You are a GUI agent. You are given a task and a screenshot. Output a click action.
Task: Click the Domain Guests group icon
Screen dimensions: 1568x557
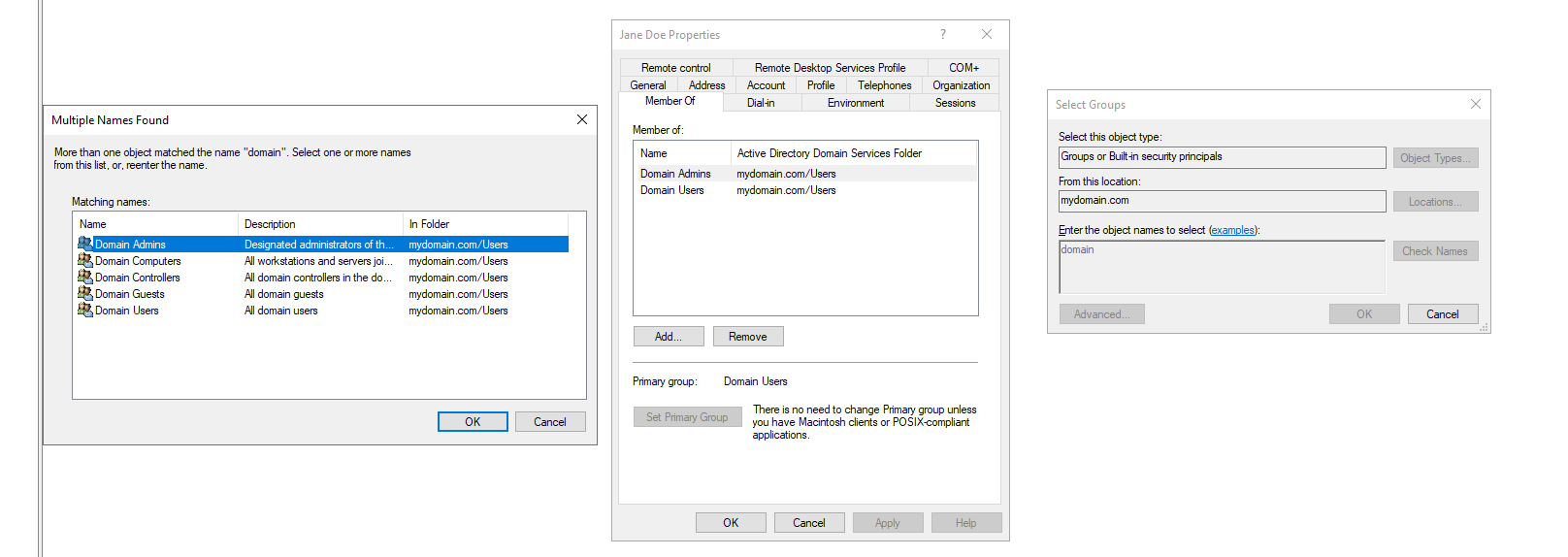[85, 294]
